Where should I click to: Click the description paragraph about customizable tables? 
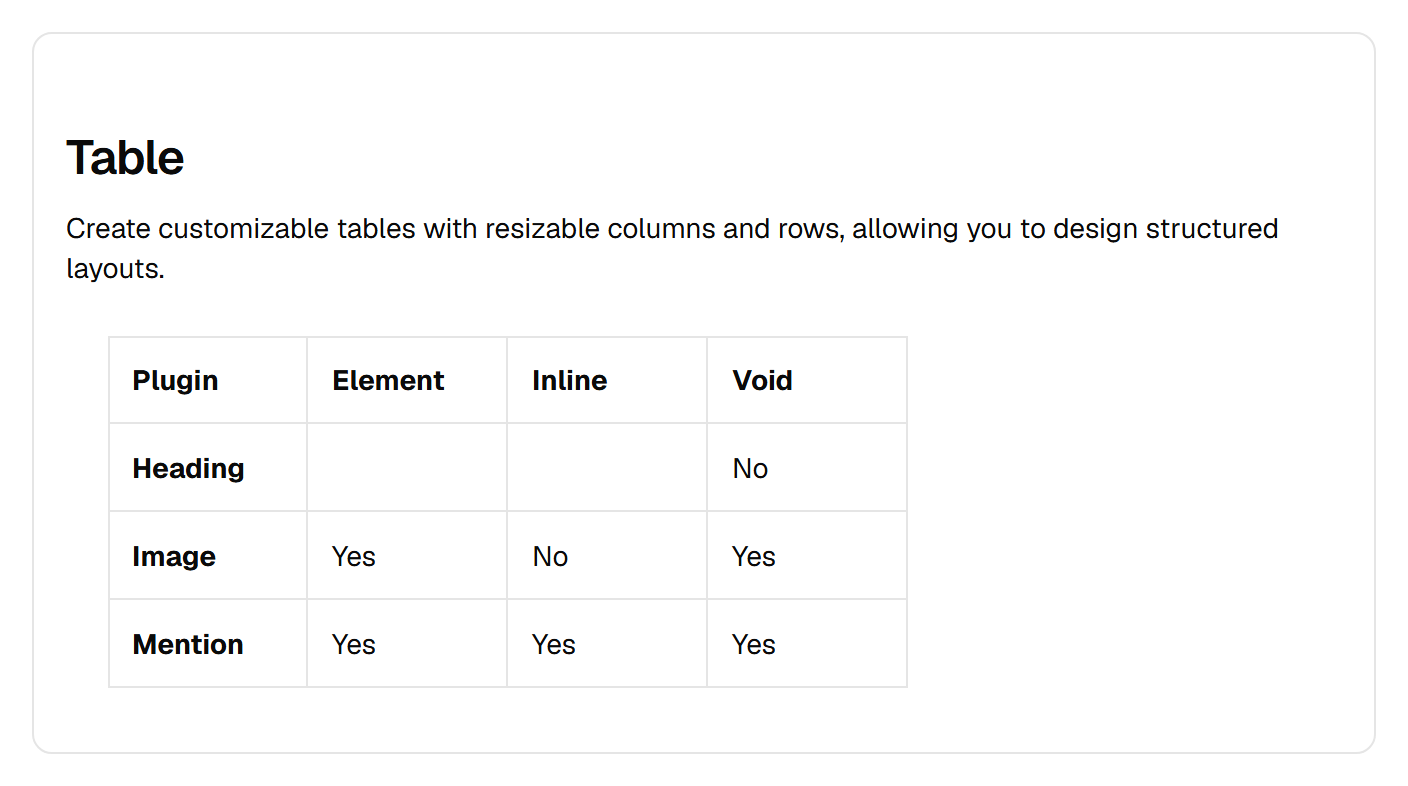672,248
